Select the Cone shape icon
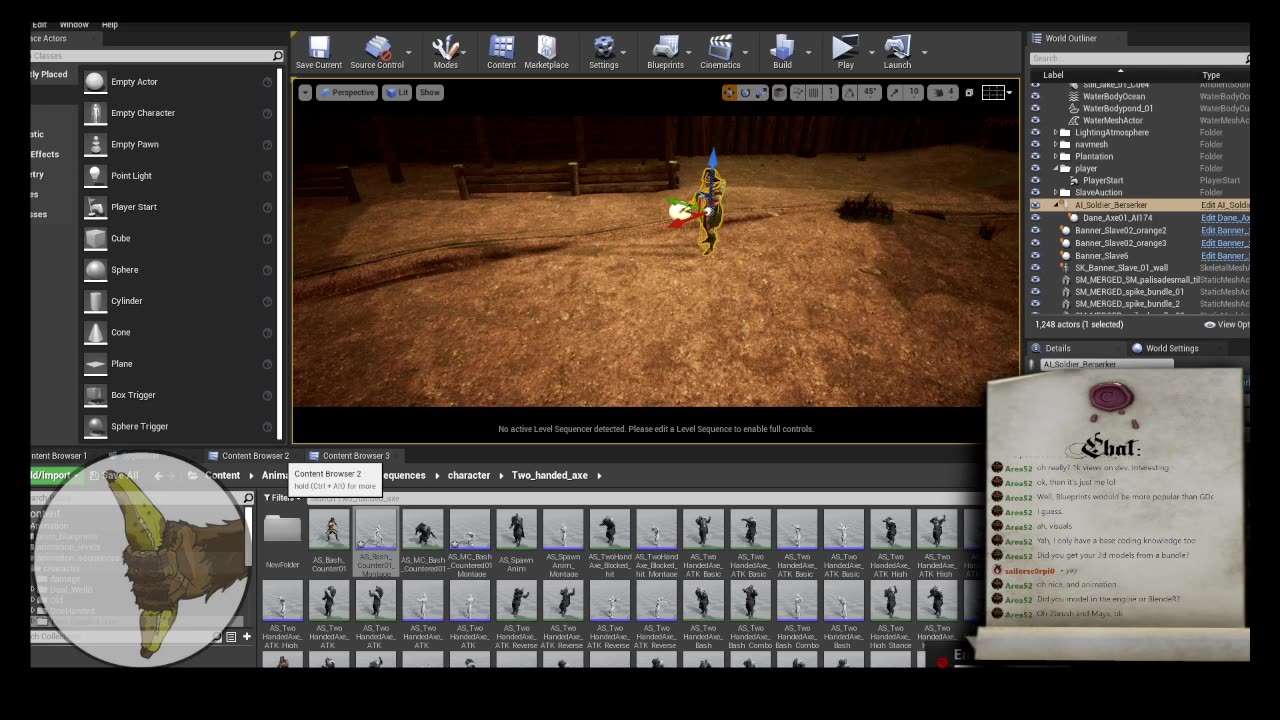This screenshot has width=1280, height=720. coord(95,332)
